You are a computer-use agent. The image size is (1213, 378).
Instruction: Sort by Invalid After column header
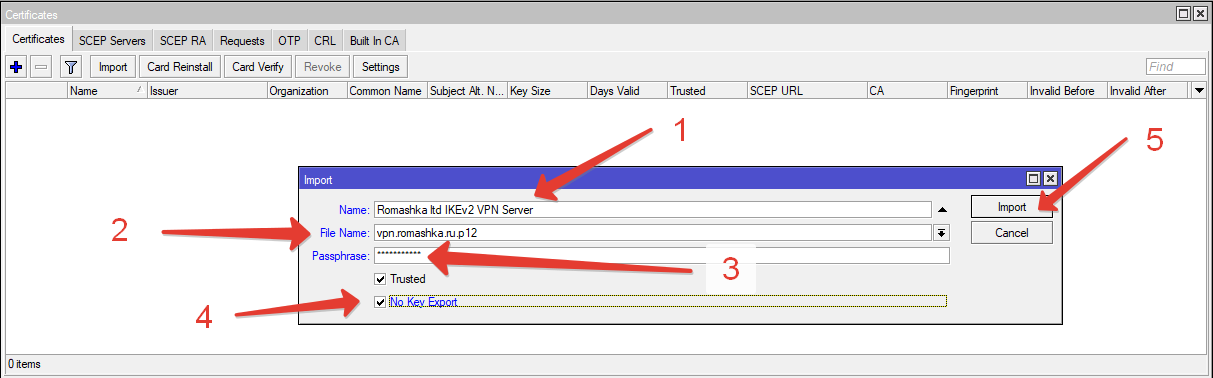click(x=1148, y=90)
